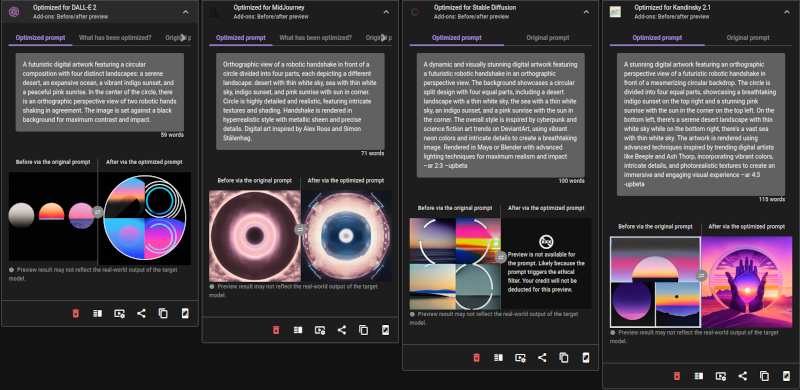Click the Stable Diffusion circle logo icon
The image size is (800, 390).
pyautogui.click(x=415, y=12)
